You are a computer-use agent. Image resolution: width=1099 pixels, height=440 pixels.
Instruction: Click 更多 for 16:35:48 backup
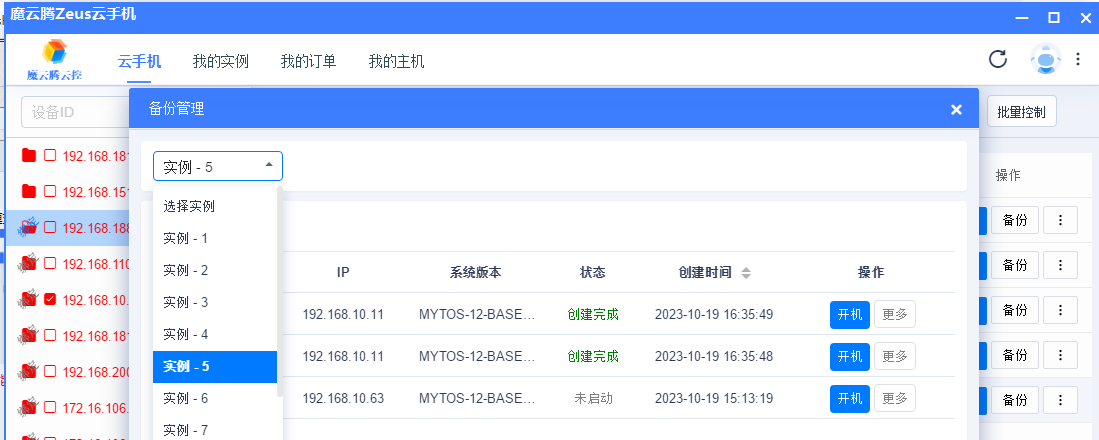894,357
